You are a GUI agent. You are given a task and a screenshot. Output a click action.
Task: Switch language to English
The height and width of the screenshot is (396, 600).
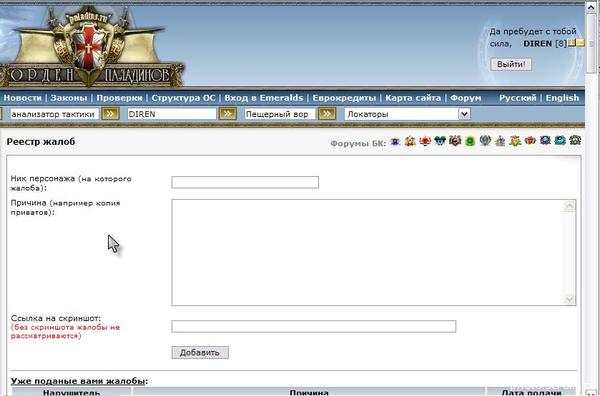pos(562,98)
